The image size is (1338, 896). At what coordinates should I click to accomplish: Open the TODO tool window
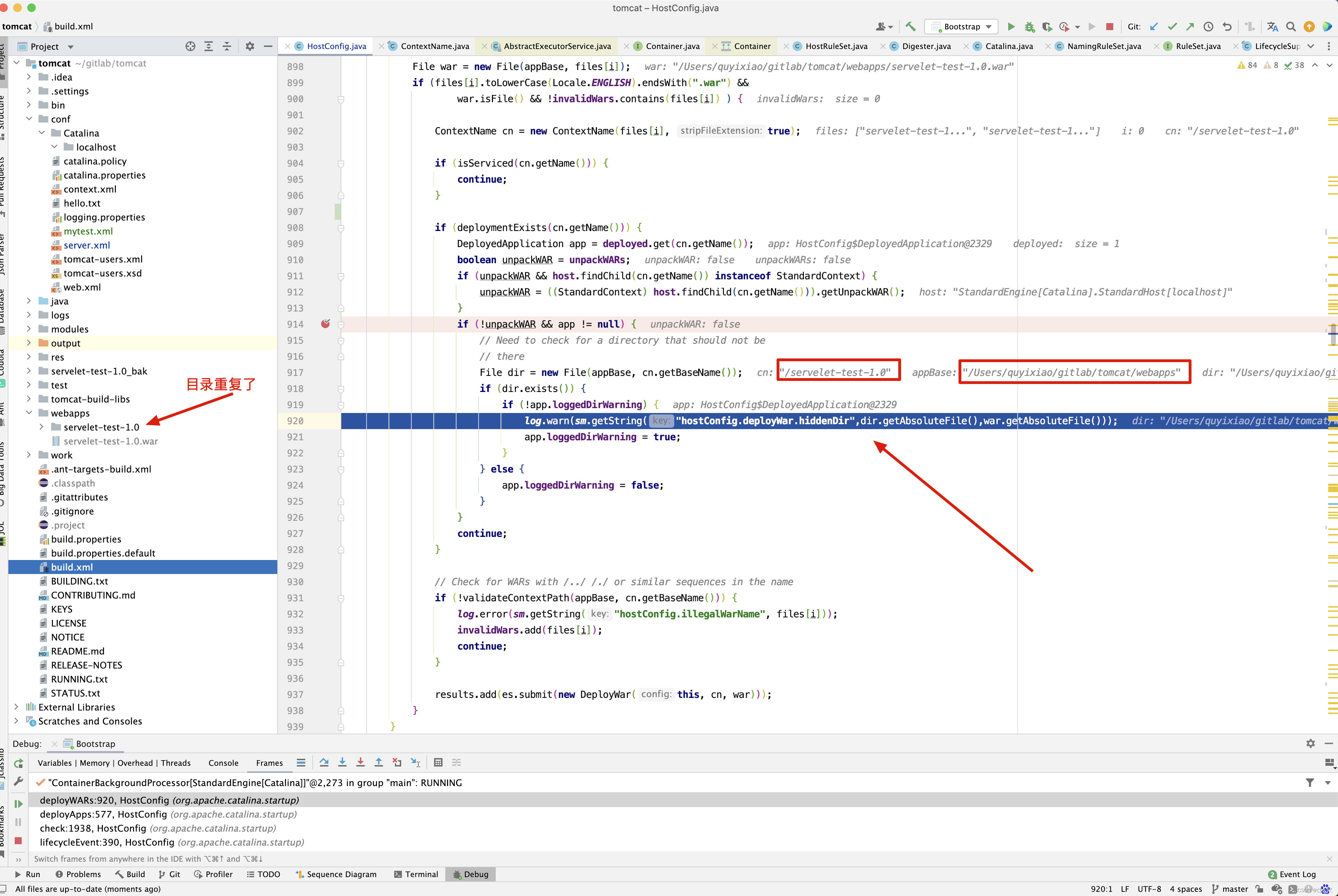264,874
